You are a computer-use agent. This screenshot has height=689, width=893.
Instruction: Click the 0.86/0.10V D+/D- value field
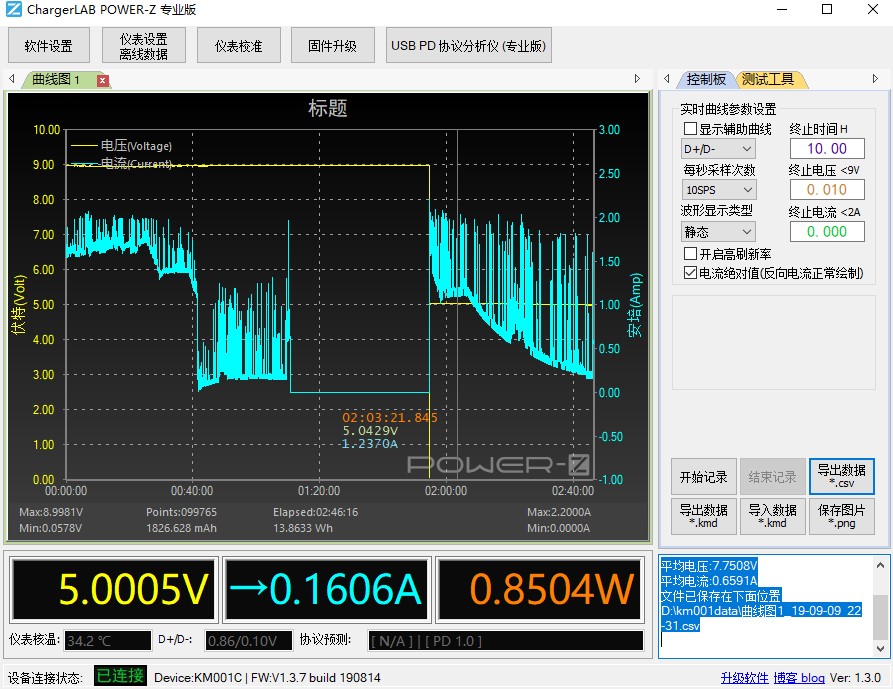coord(249,641)
